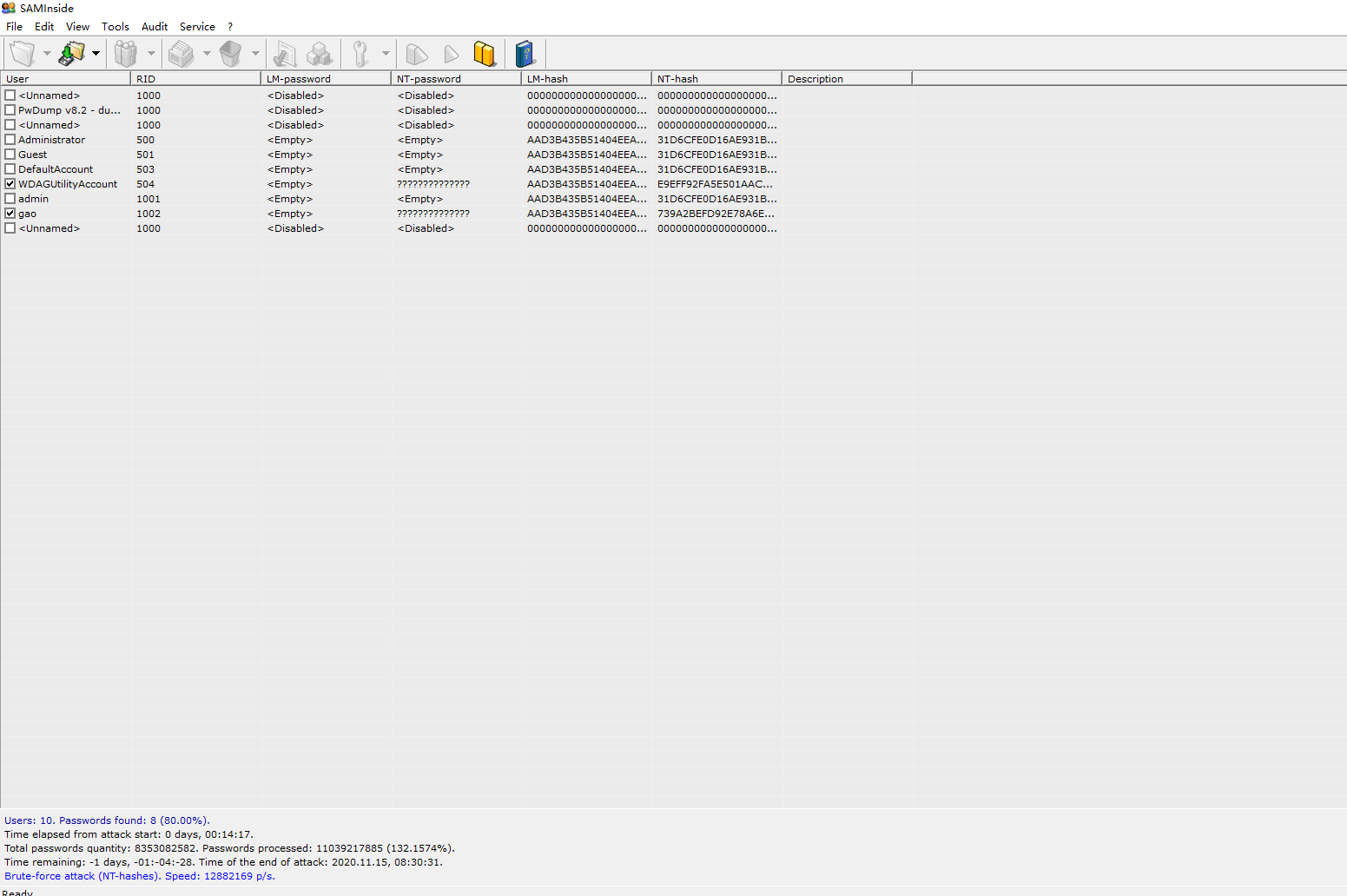This screenshot has width=1347, height=896.
Task: Sort by the LM-password column header
Action: [x=326, y=78]
